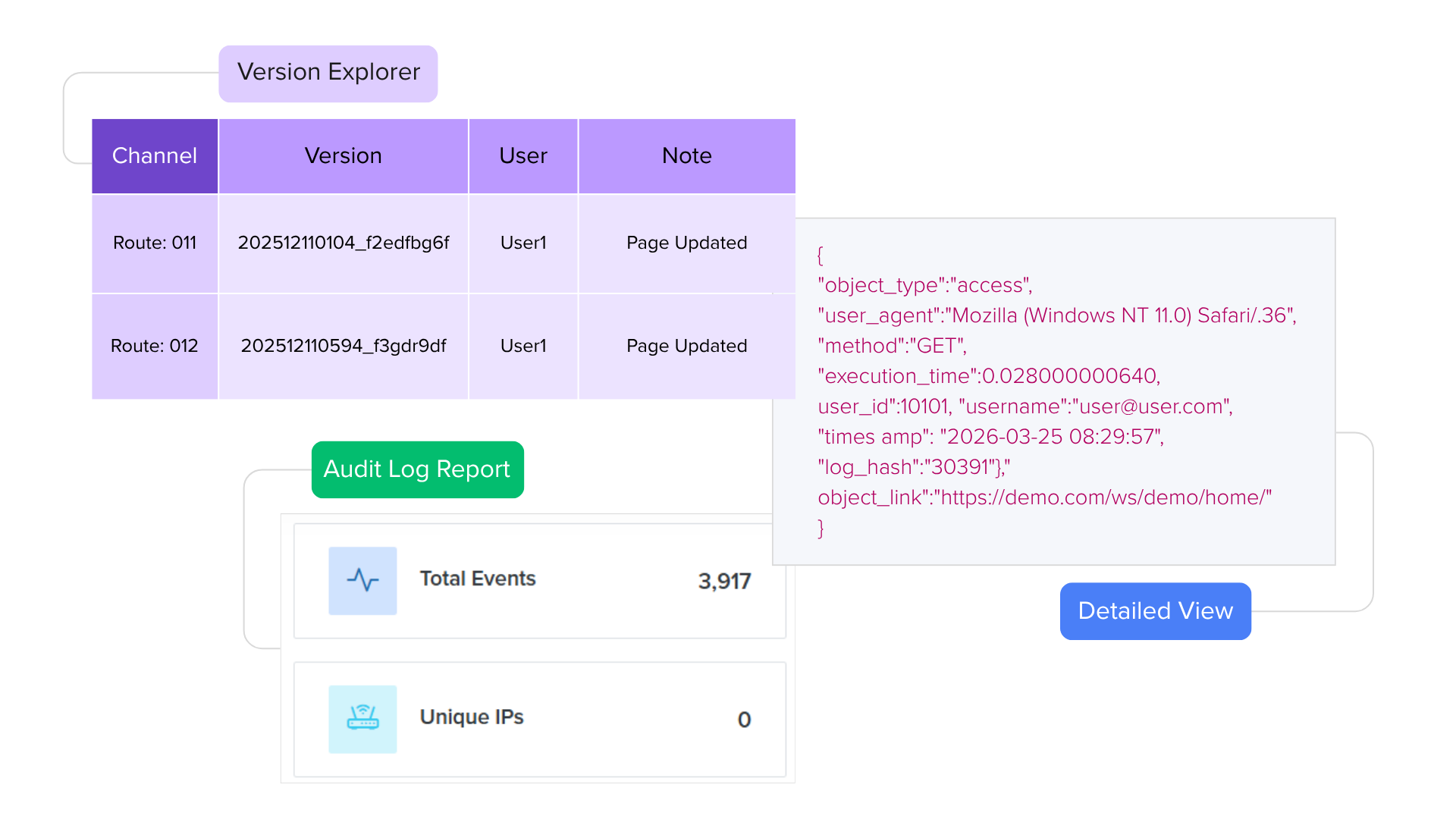Click the User column header
This screenshot has width=1456, height=819.
tap(523, 156)
